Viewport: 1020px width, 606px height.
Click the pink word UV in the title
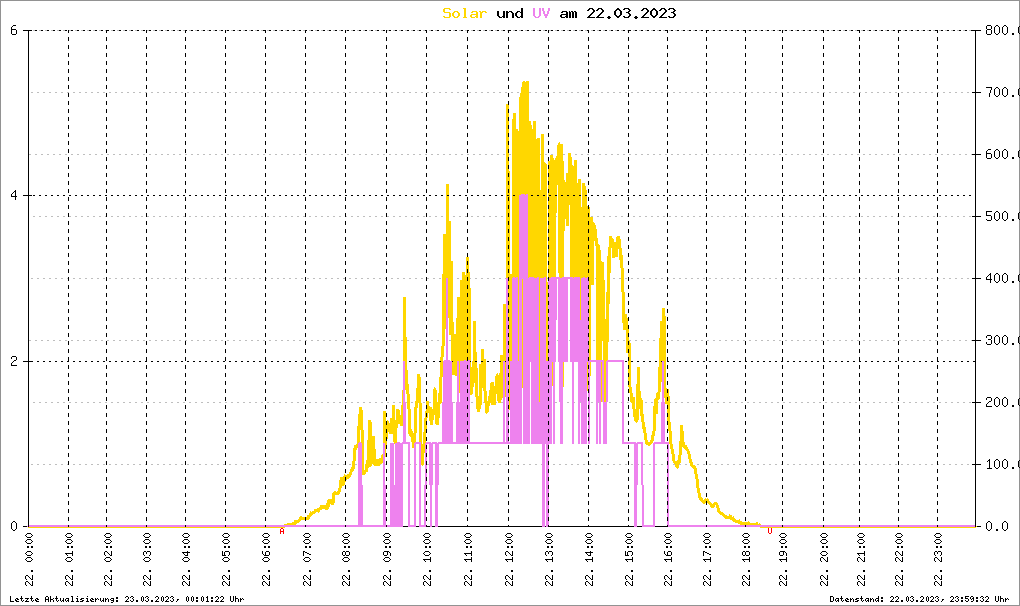click(x=541, y=13)
